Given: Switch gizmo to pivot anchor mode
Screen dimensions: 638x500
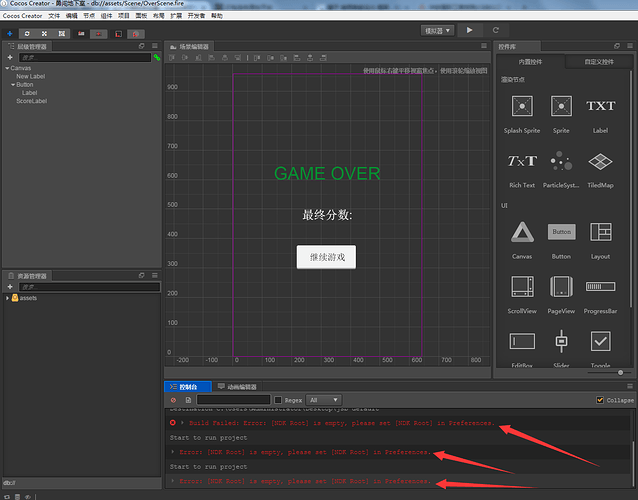Looking at the screenshot, I should [81, 34].
